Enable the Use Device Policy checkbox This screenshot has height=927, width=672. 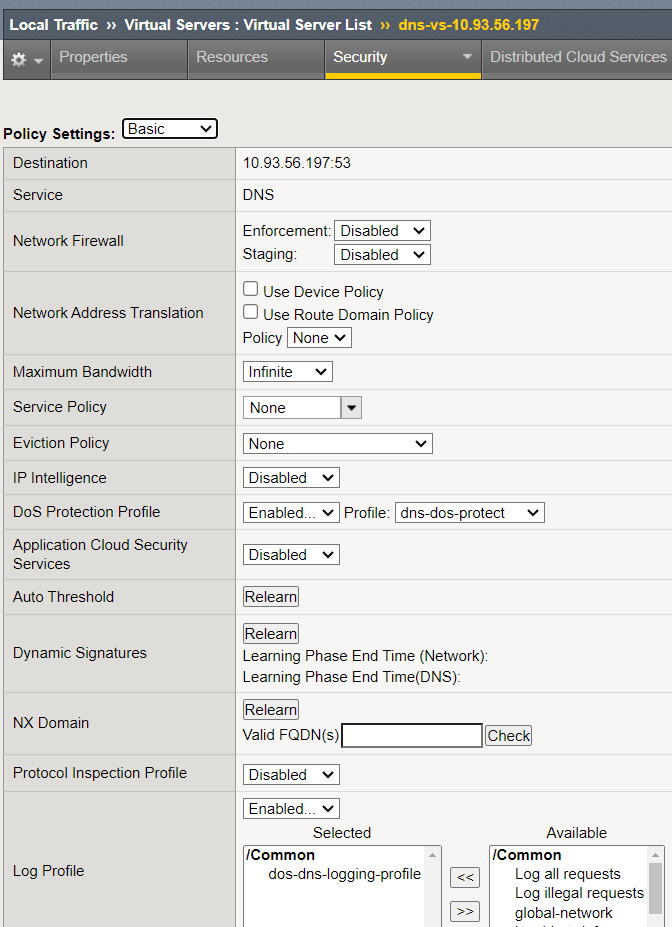pos(251,289)
